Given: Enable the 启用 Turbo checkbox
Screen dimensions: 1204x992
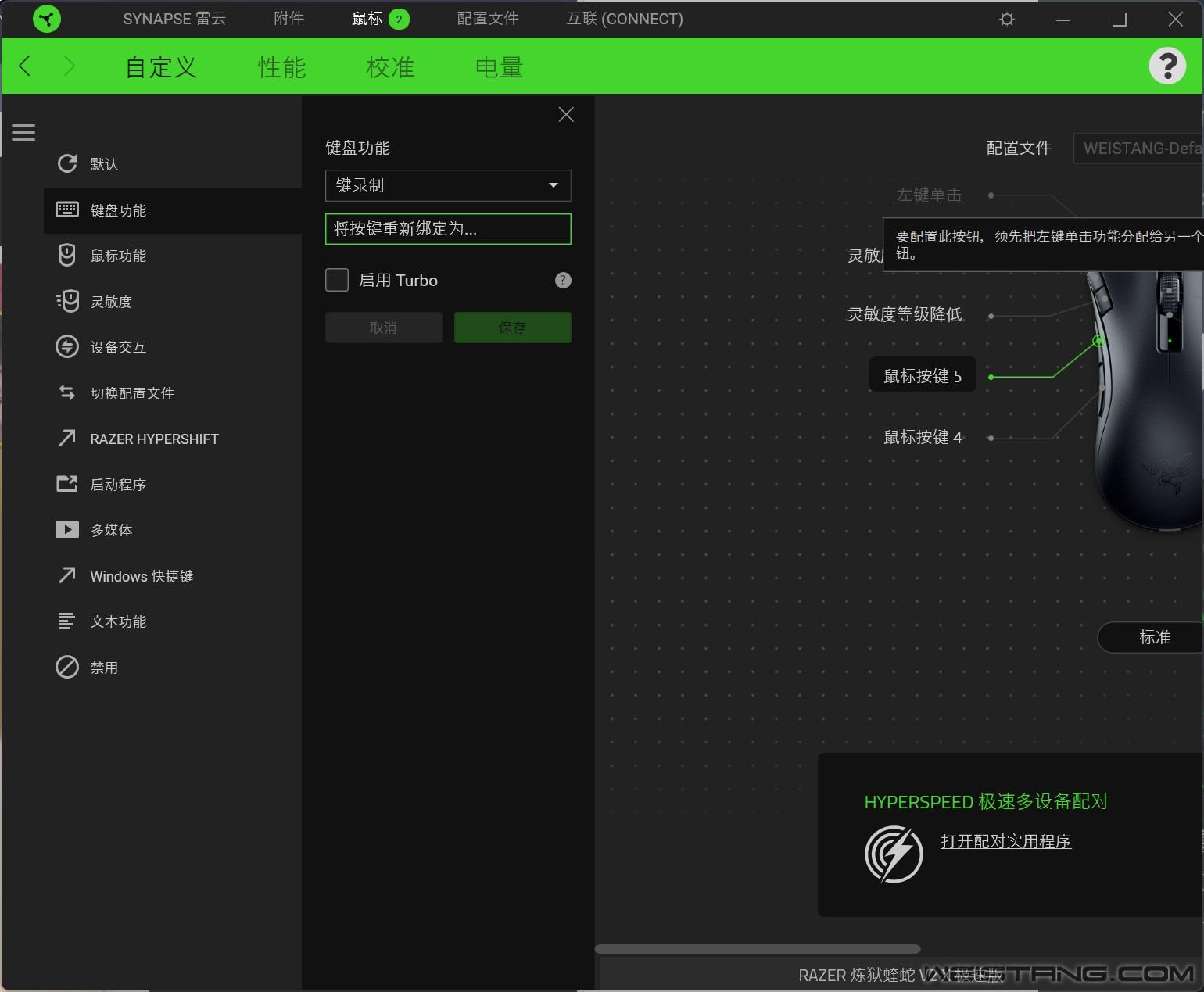Looking at the screenshot, I should 337,280.
